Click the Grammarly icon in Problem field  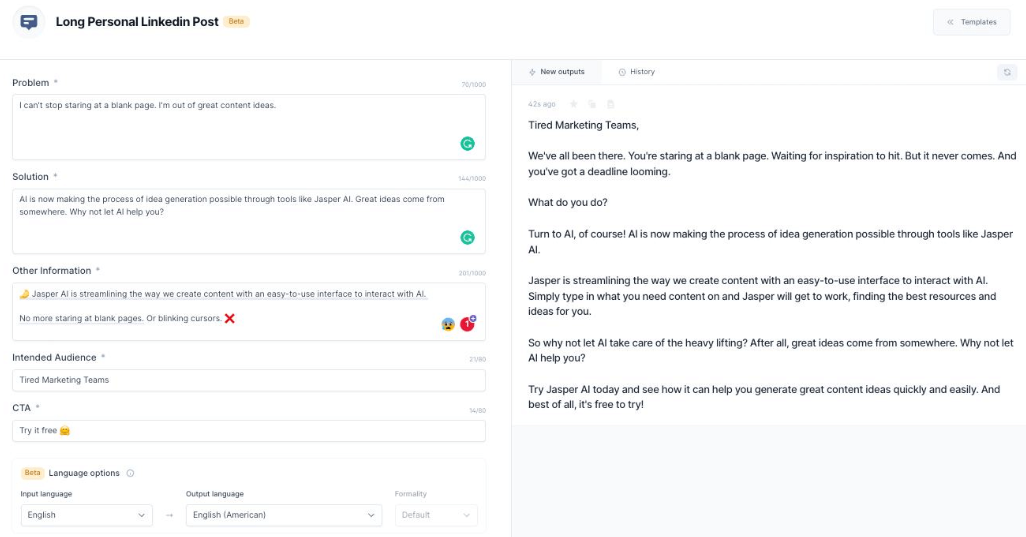pyautogui.click(x=467, y=143)
